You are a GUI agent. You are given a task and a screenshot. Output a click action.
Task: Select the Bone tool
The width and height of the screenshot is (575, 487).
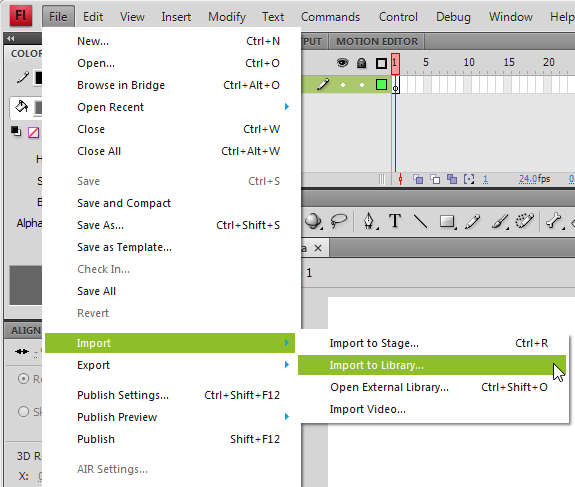553,221
